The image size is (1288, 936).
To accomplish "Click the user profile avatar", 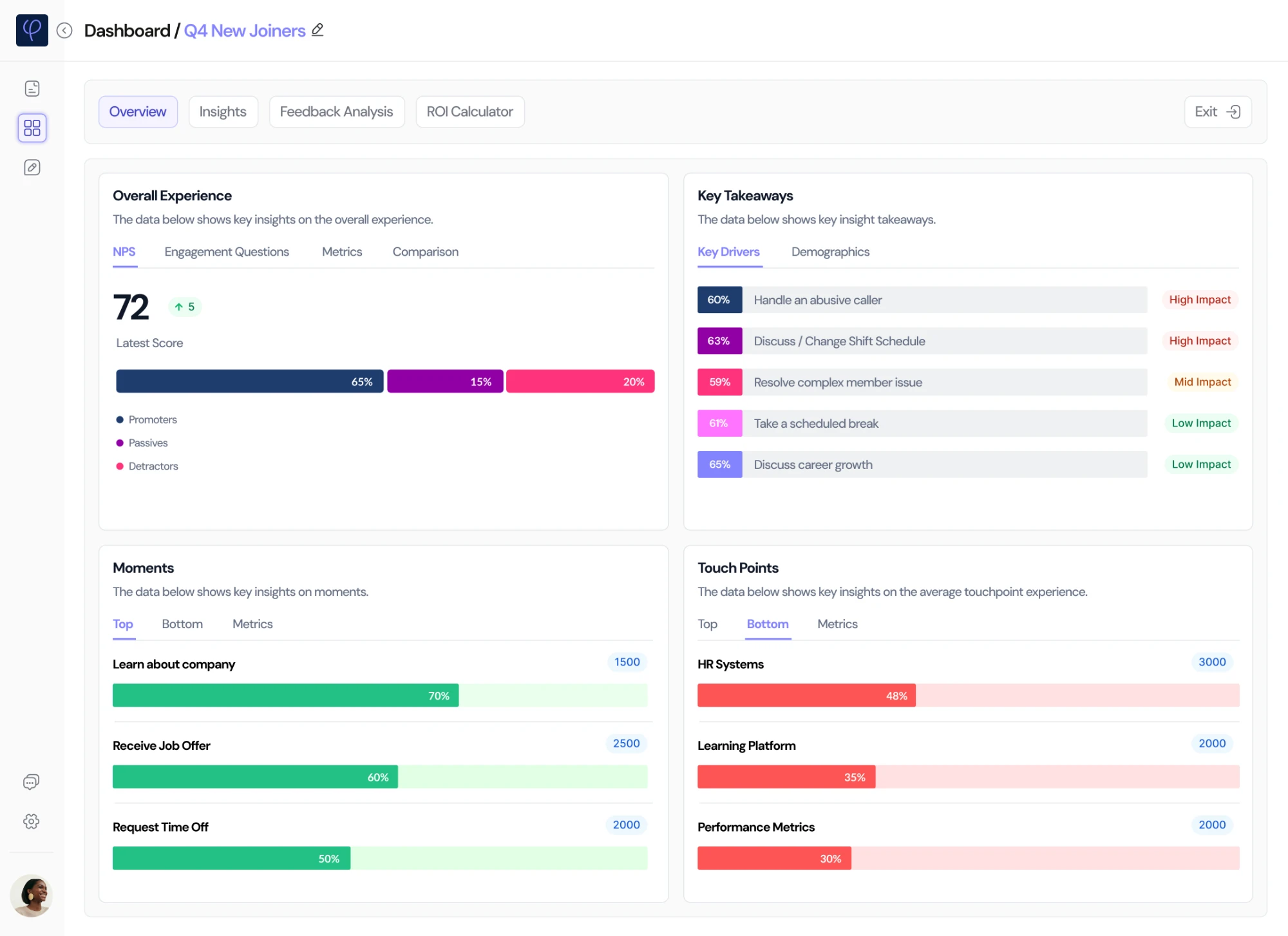I will (x=32, y=895).
